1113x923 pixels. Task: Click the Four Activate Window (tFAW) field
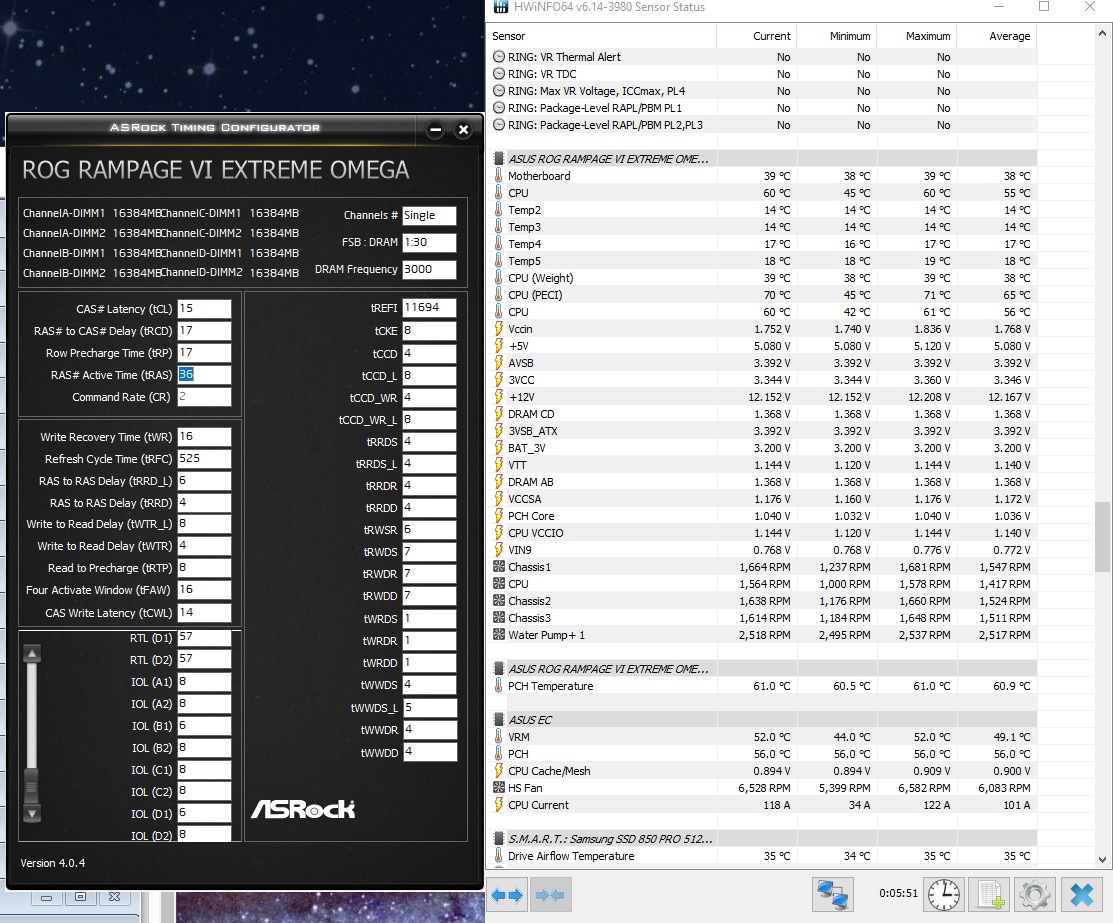pyautogui.click(x=204, y=589)
